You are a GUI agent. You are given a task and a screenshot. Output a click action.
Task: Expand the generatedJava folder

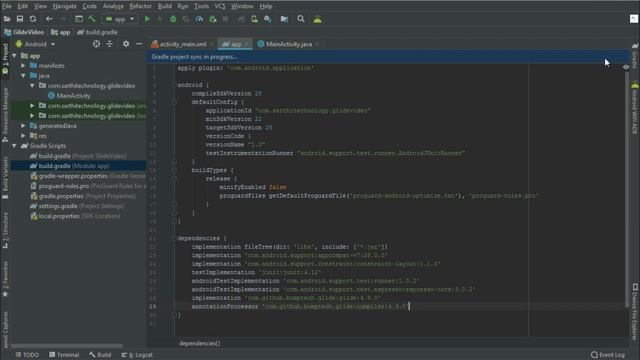[x=23, y=126]
